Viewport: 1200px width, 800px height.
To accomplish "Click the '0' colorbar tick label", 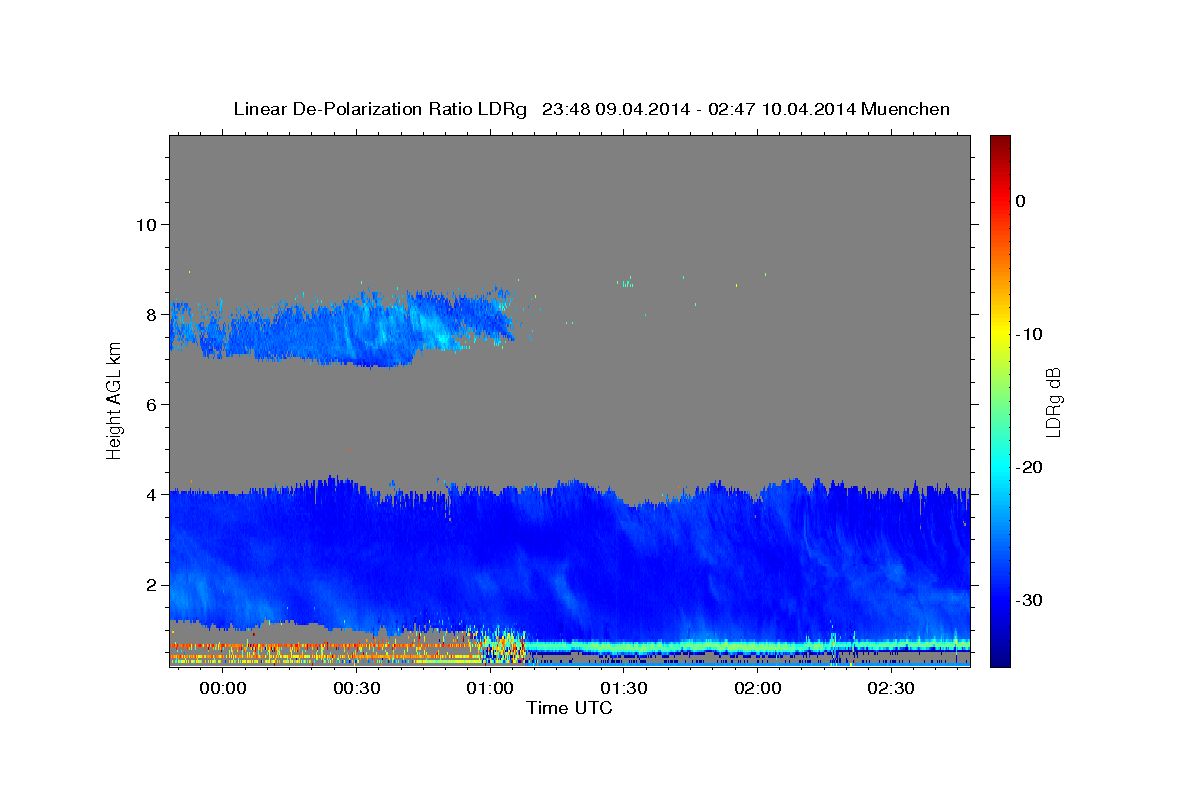I will tap(1021, 201).
